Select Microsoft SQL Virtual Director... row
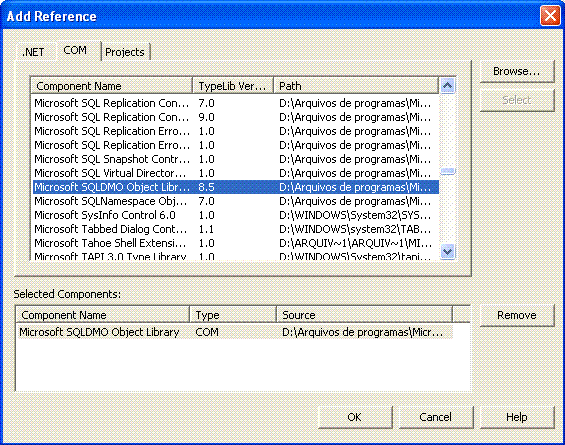 pyautogui.click(x=236, y=173)
